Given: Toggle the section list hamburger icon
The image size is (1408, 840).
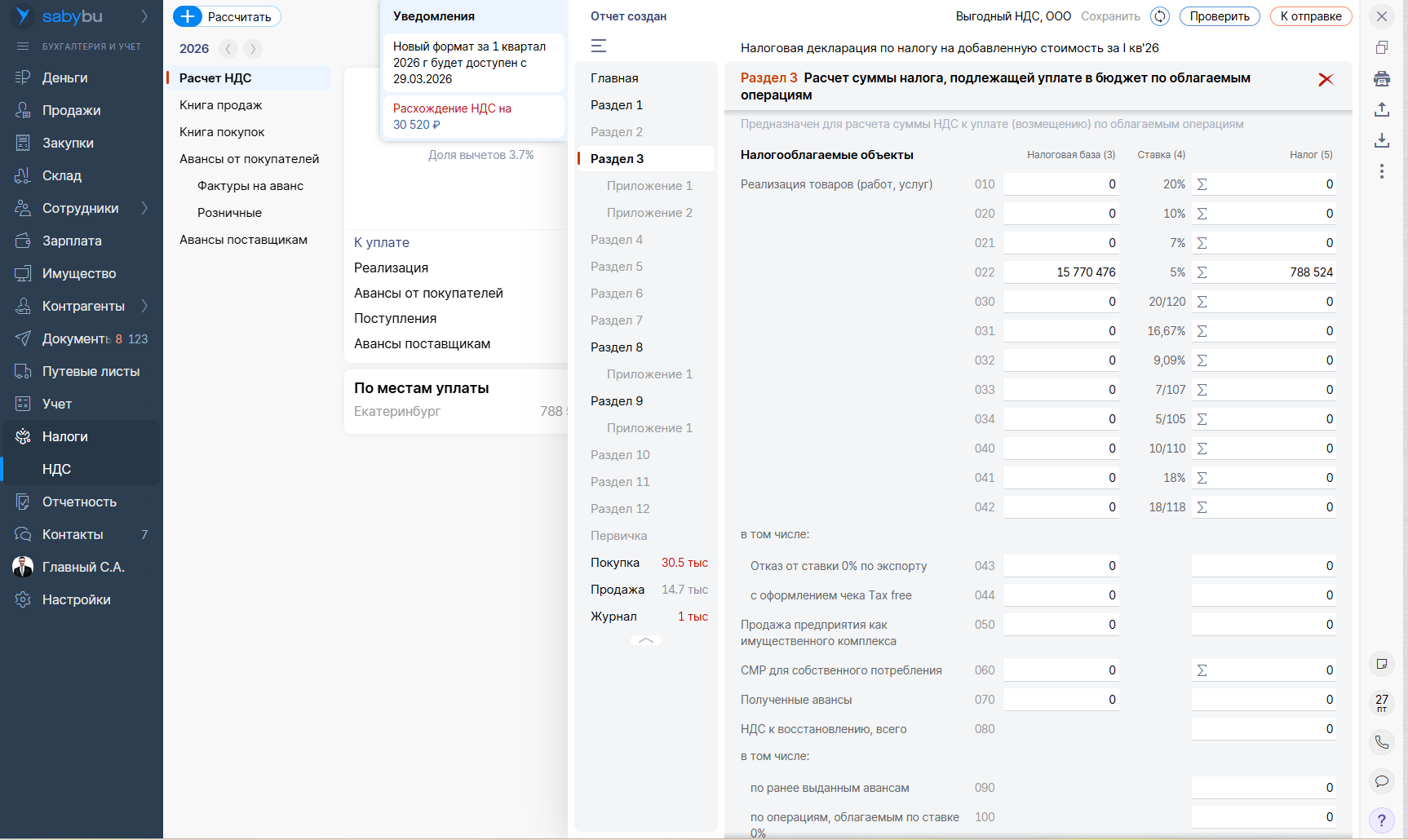Looking at the screenshot, I should coord(599,46).
